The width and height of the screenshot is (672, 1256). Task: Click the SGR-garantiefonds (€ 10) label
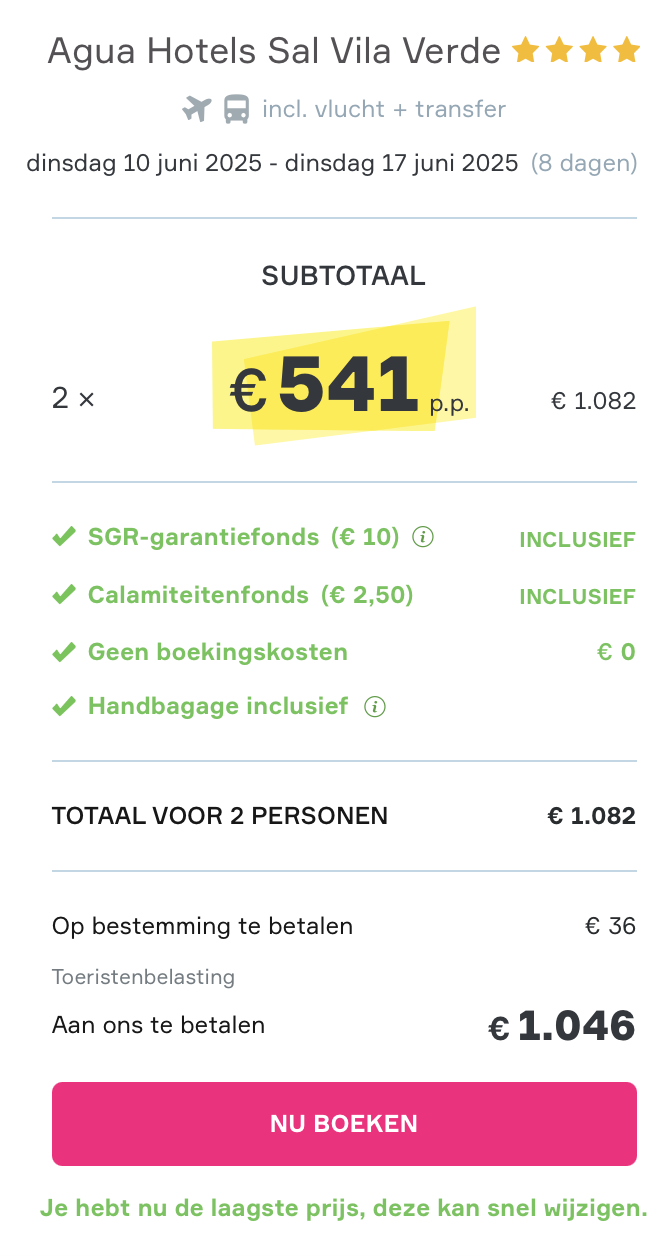pos(243,538)
